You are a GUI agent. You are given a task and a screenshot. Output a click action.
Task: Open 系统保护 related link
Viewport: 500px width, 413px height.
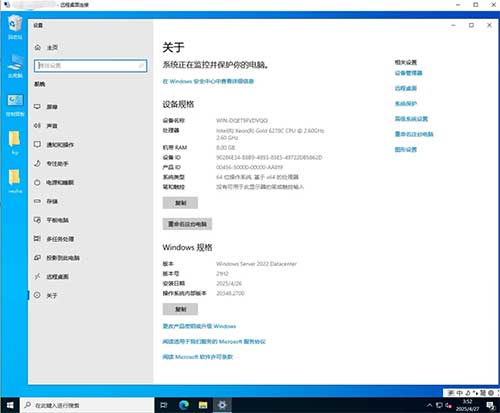pos(406,104)
